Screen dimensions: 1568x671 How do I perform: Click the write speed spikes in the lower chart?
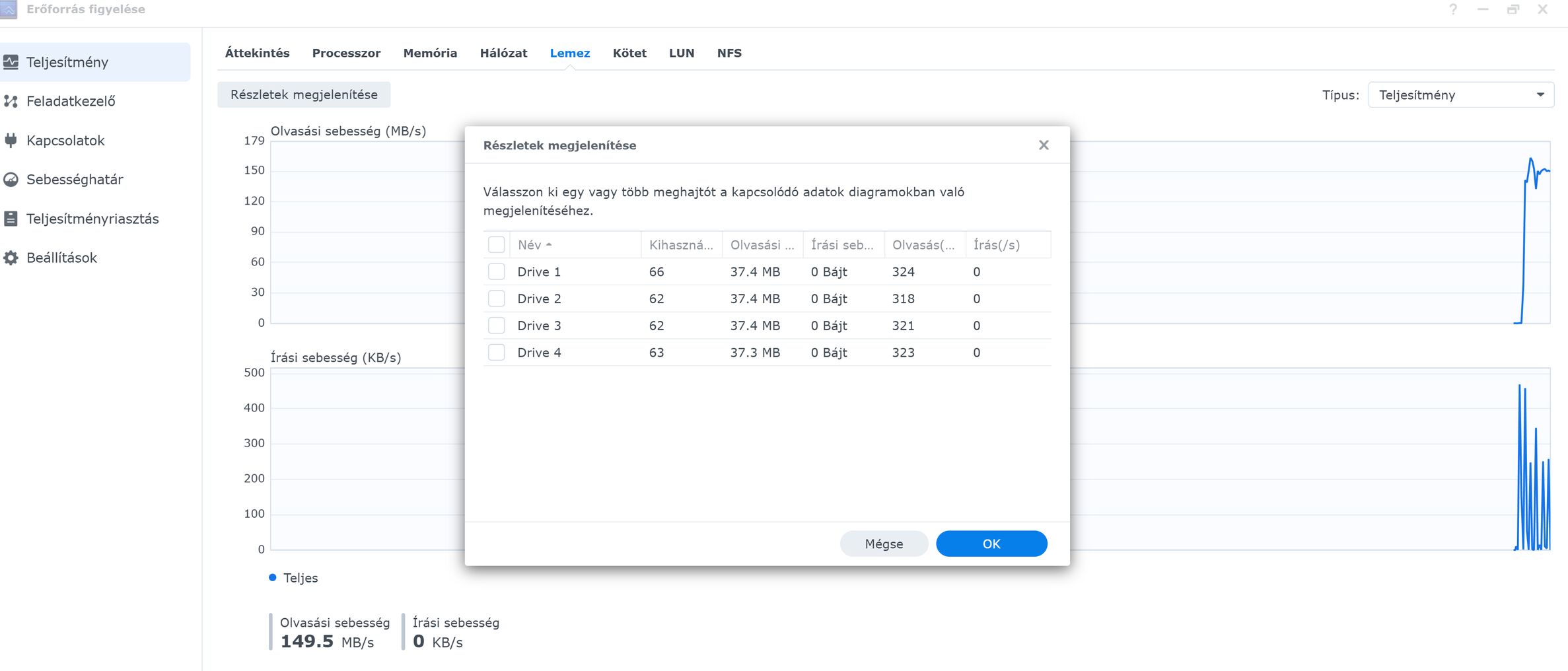[x=1532, y=467]
